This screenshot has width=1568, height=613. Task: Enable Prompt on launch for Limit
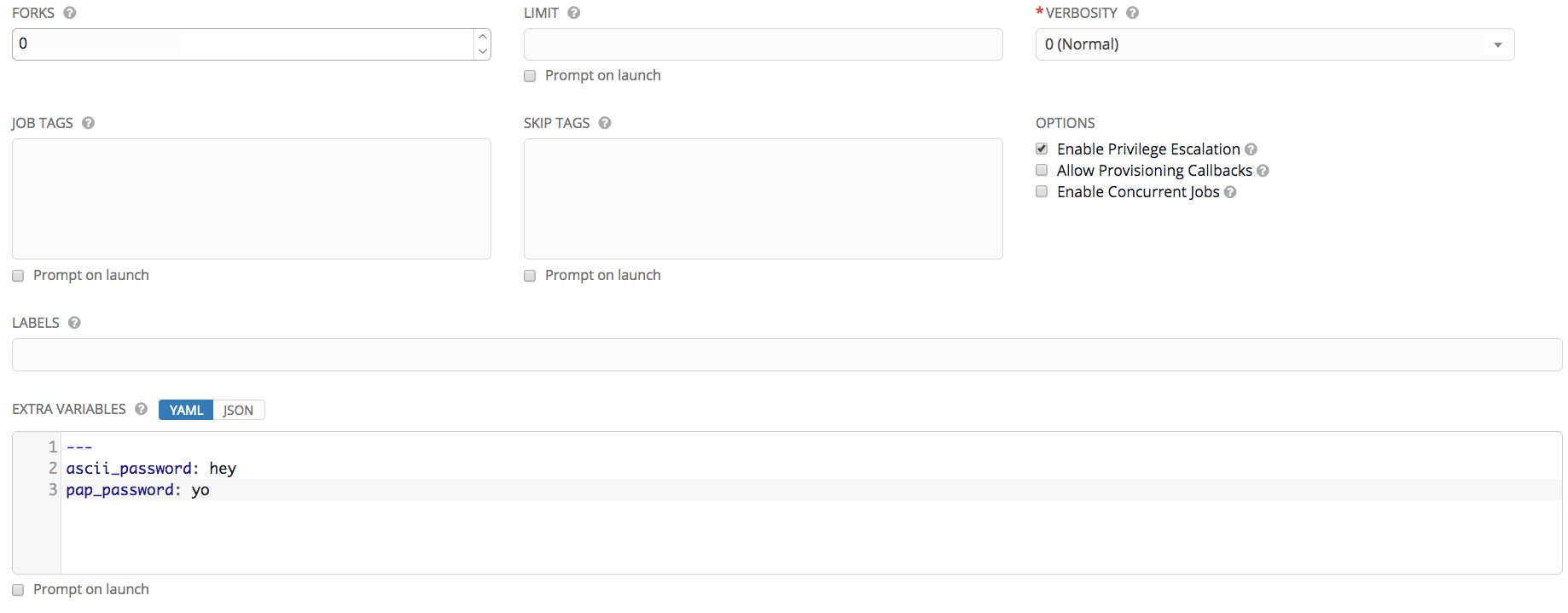[x=530, y=76]
